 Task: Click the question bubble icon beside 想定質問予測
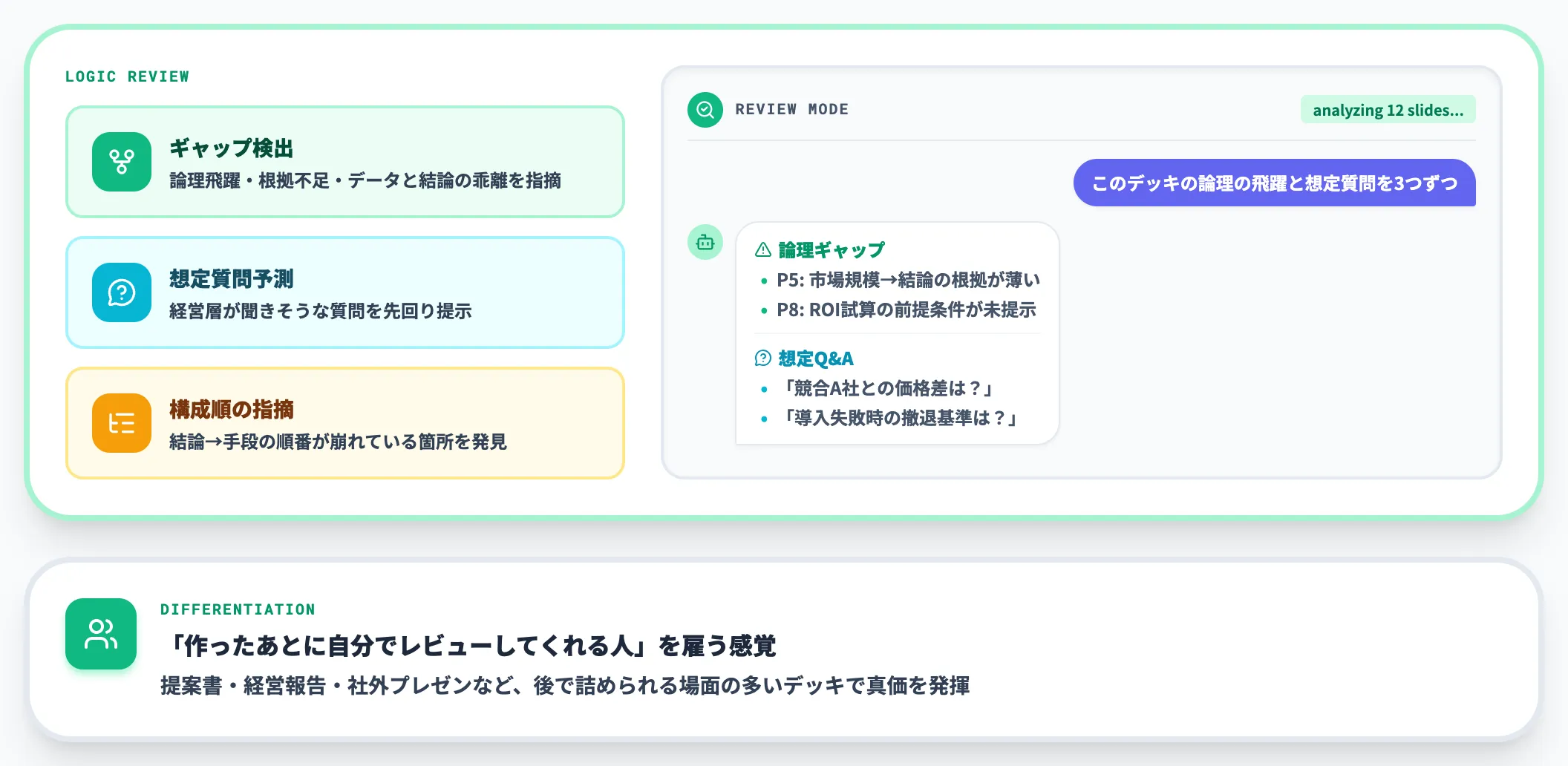tap(122, 292)
